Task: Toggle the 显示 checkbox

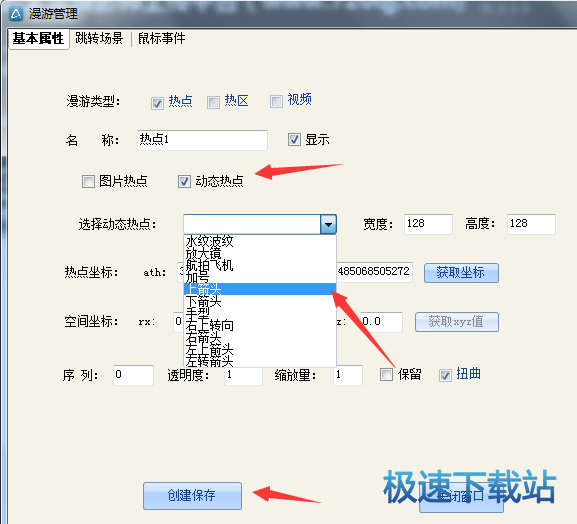Action: pos(294,139)
